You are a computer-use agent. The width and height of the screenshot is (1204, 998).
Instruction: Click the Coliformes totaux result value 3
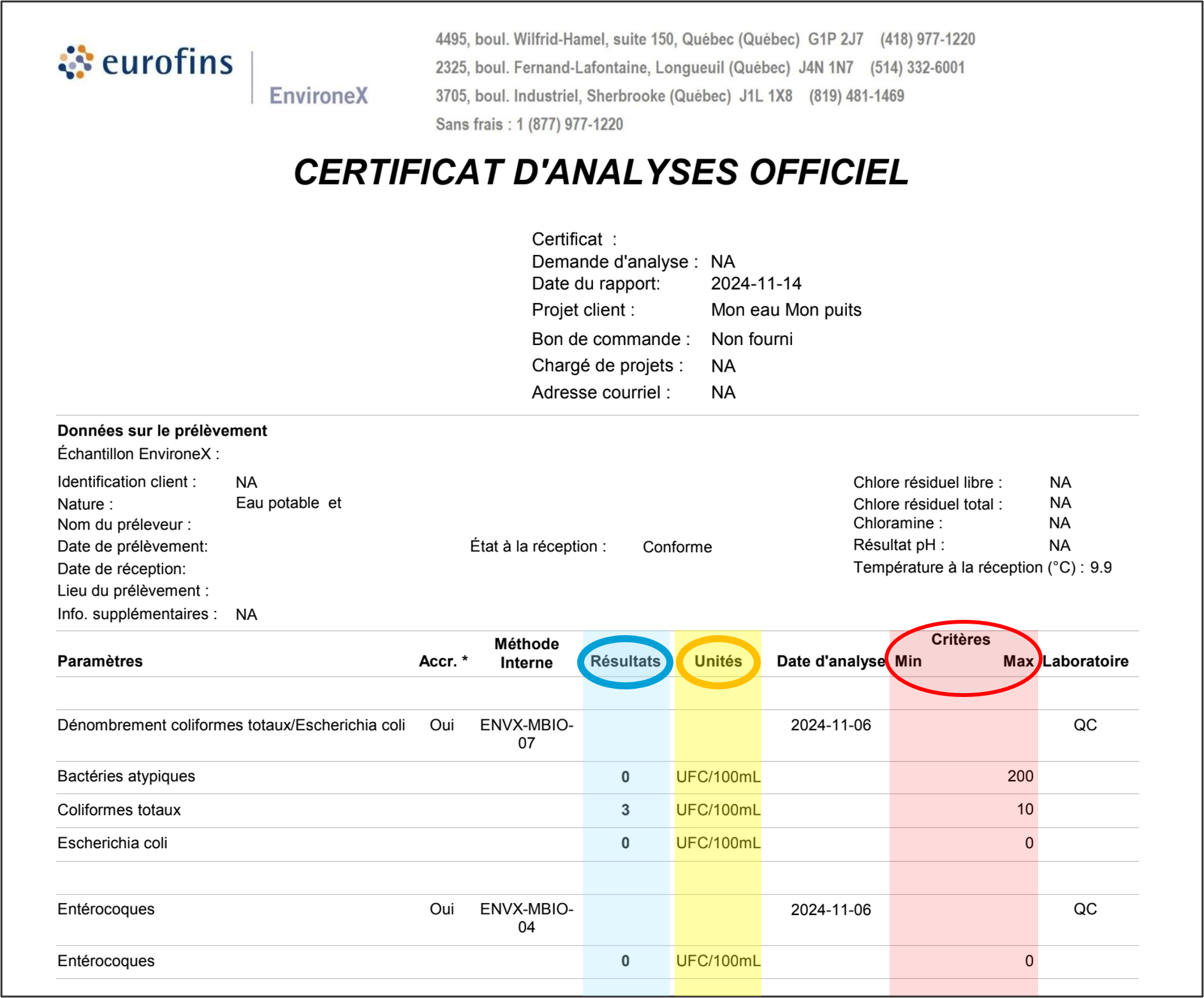[x=625, y=810]
